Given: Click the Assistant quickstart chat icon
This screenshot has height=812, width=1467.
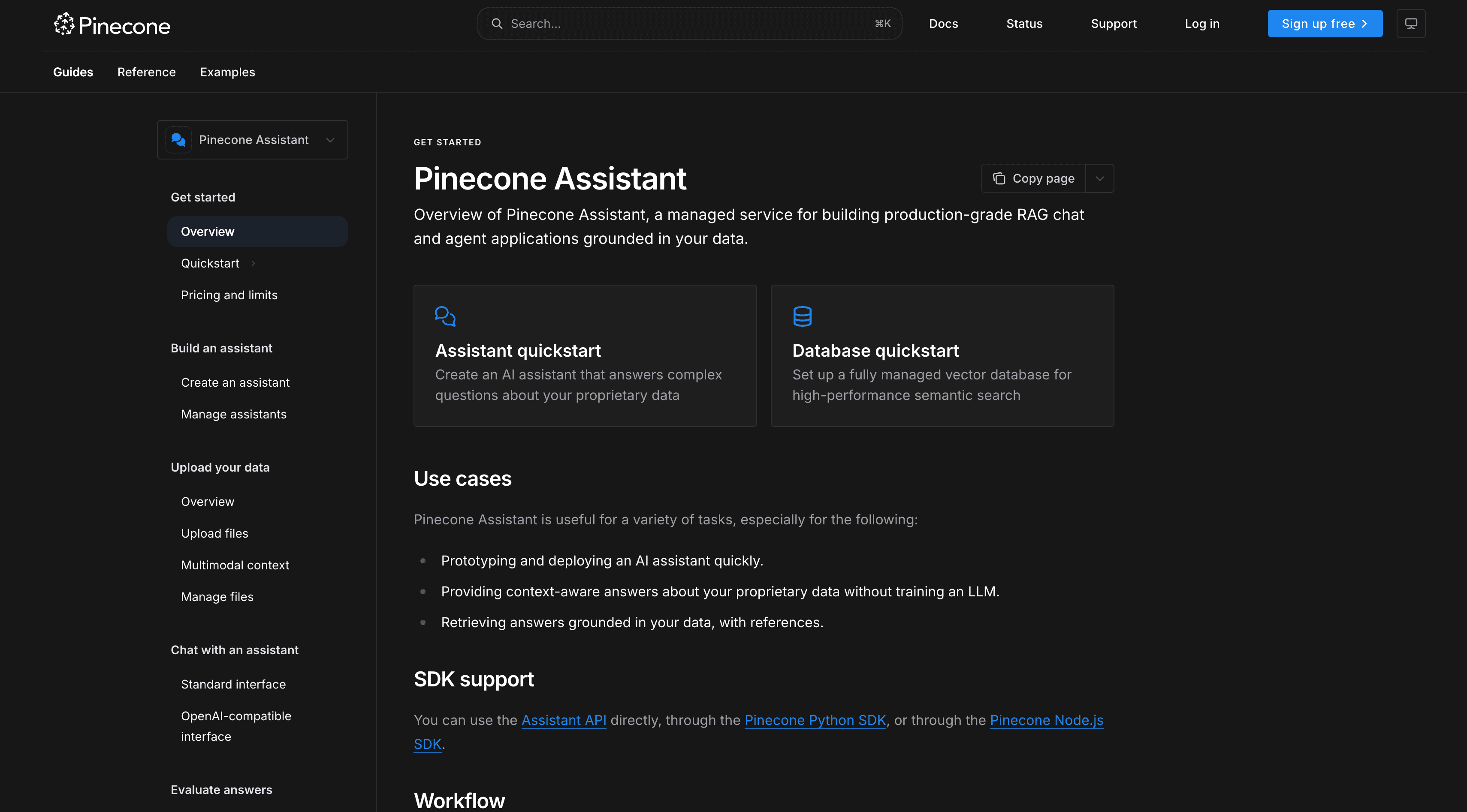Looking at the screenshot, I should pos(445,316).
